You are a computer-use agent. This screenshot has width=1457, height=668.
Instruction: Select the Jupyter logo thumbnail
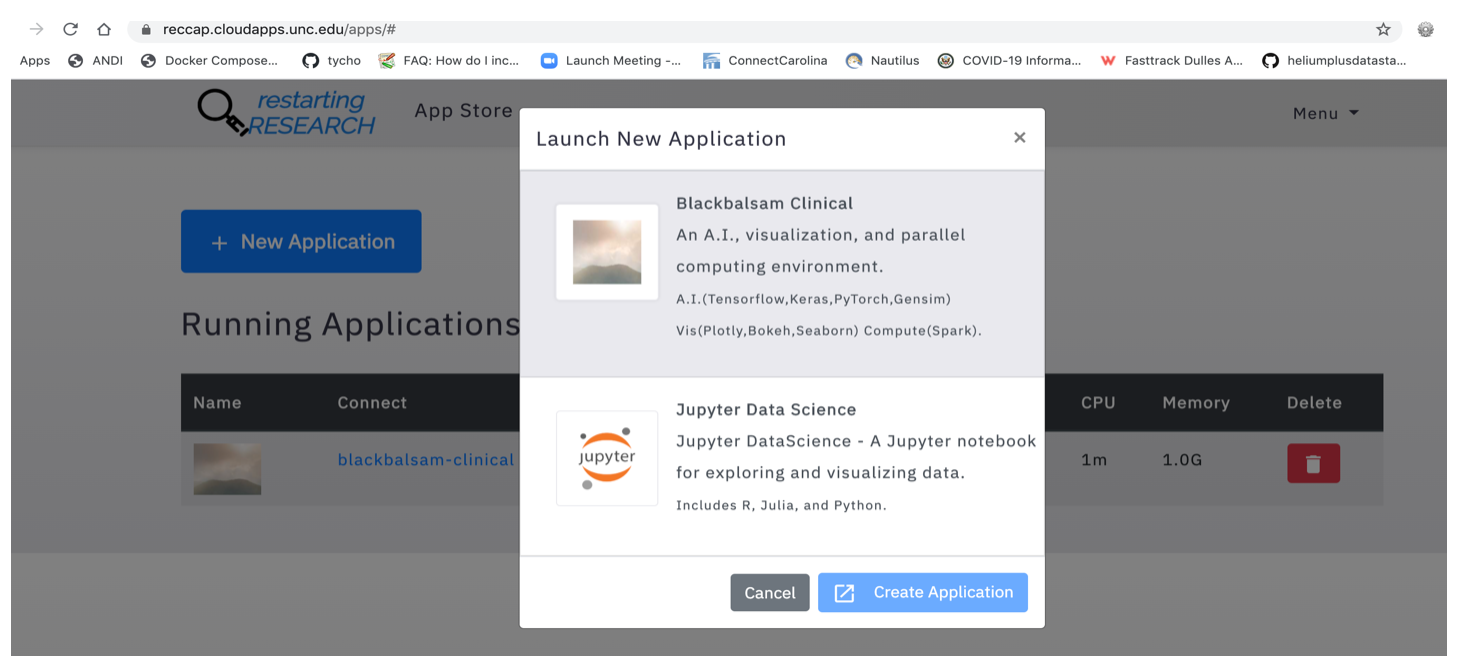pos(607,458)
